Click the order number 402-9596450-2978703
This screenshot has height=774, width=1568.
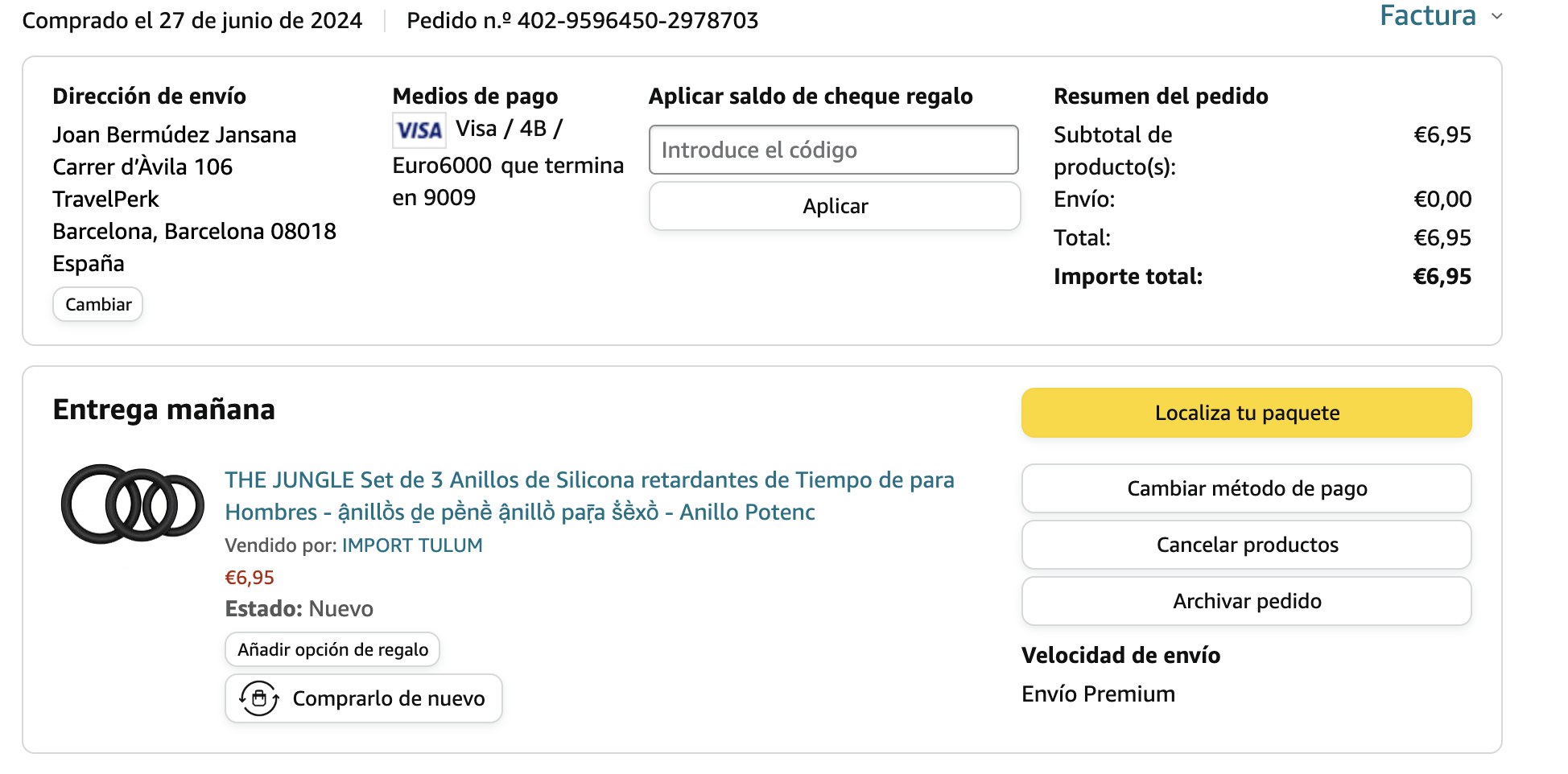pyautogui.click(x=638, y=21)
